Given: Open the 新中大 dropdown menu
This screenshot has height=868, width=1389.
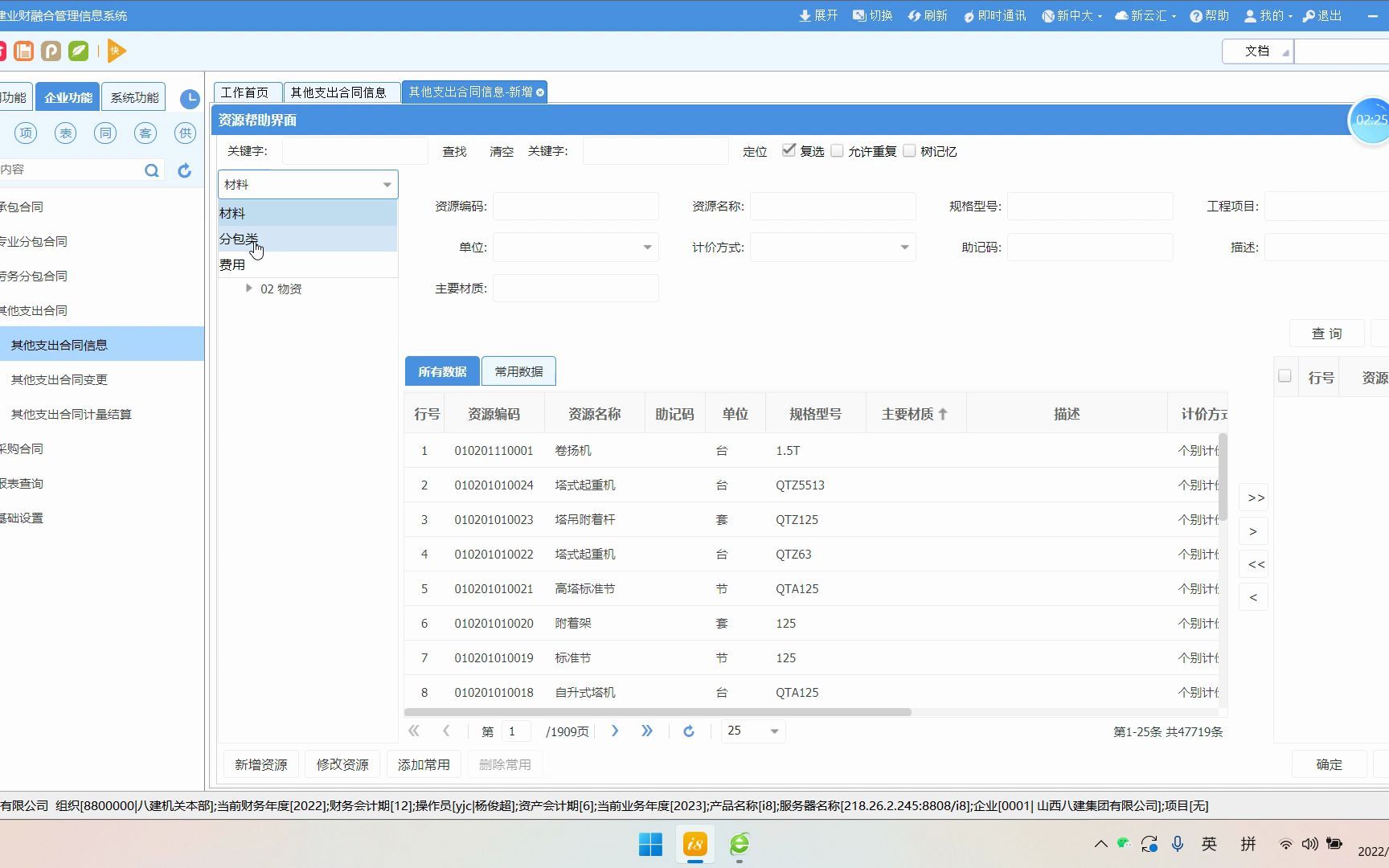Looking at the screenshot, I should [1071, 15].
